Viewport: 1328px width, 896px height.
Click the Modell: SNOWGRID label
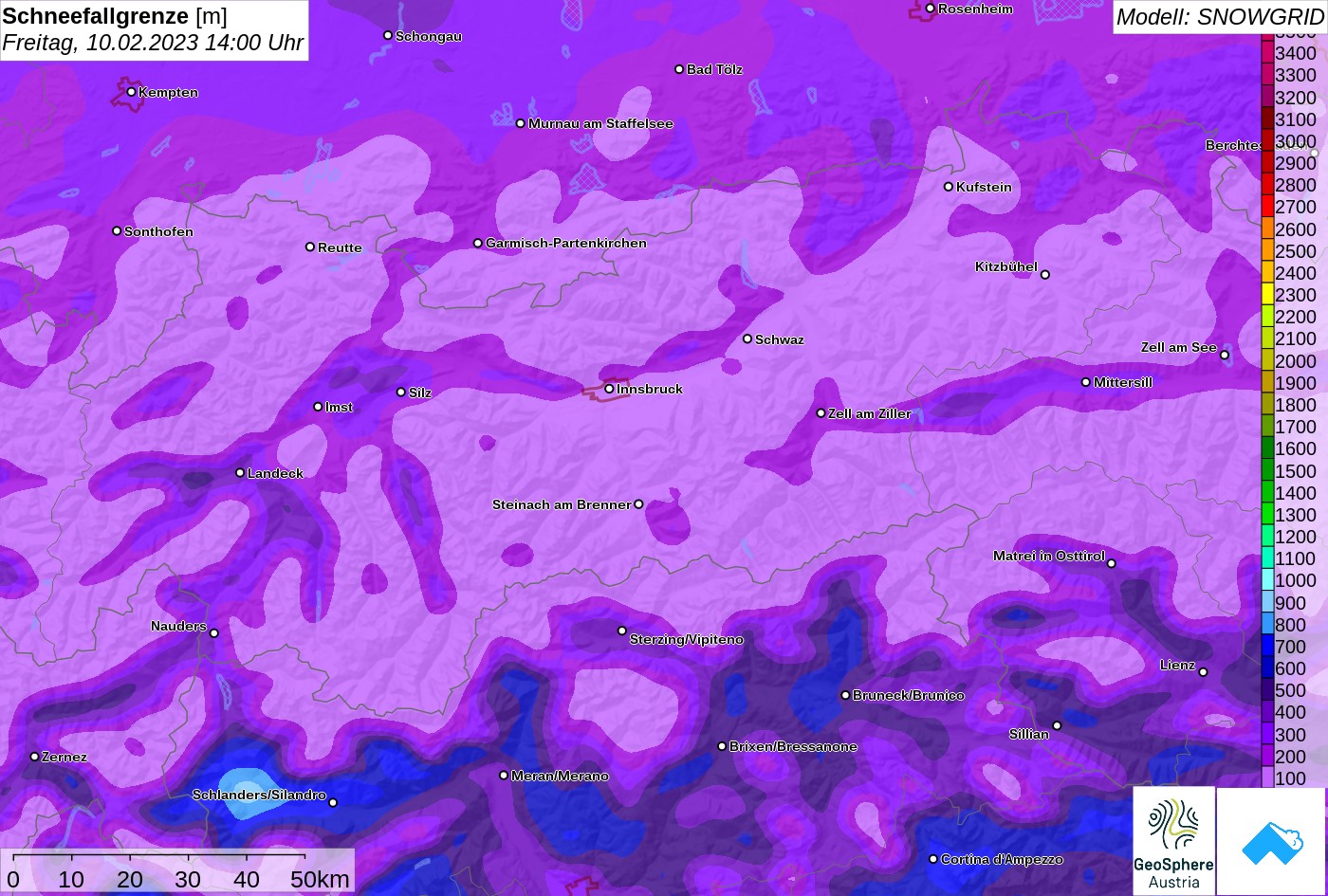point(1220,16)
